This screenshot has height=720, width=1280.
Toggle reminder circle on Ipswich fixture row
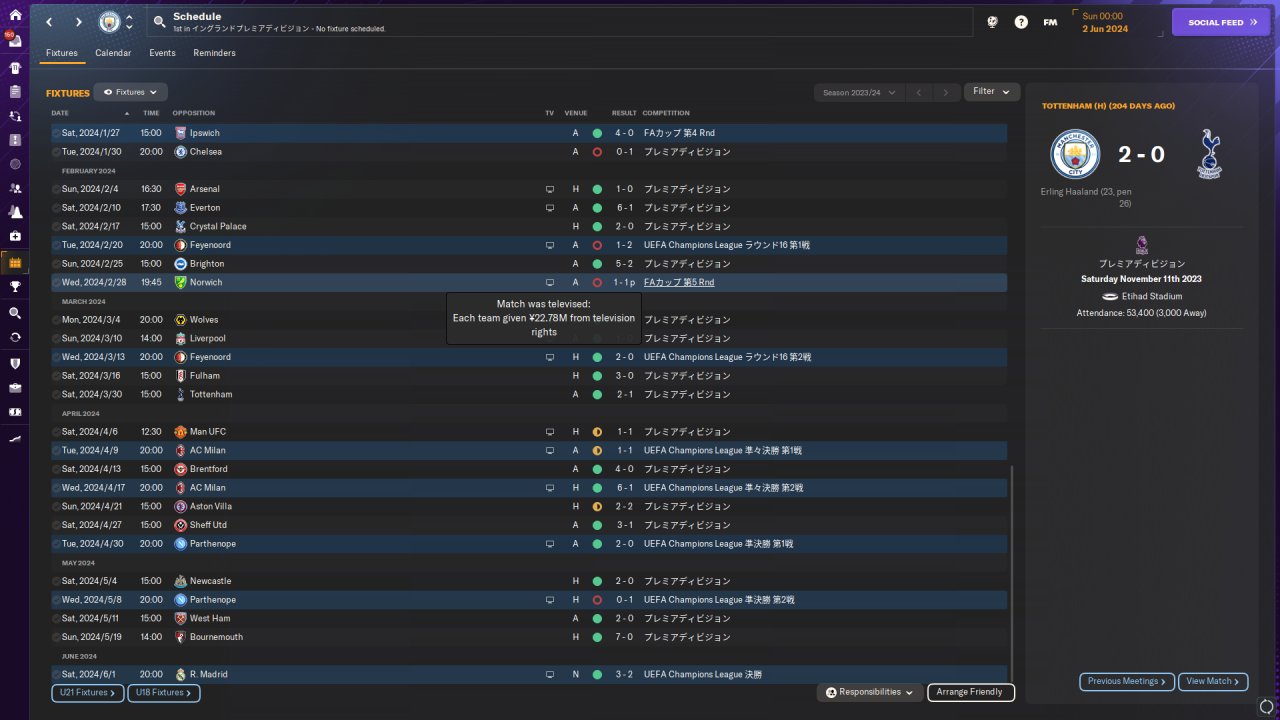point(56,133)
